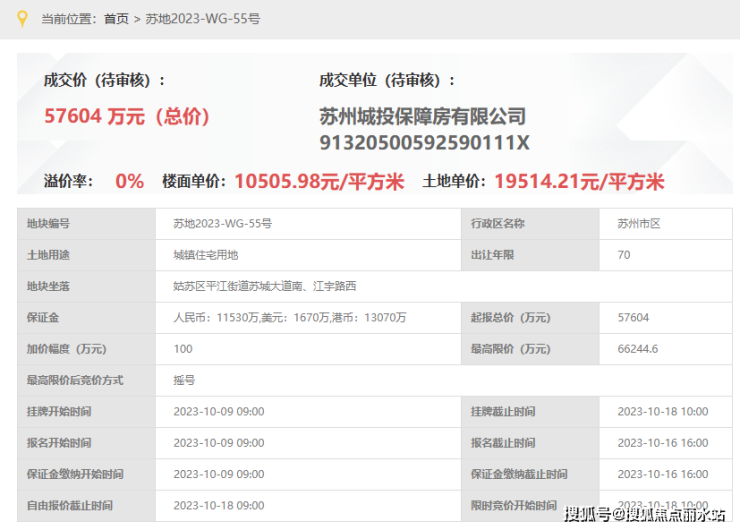
Task: Select the value 摇号
Action: point(184,380)
